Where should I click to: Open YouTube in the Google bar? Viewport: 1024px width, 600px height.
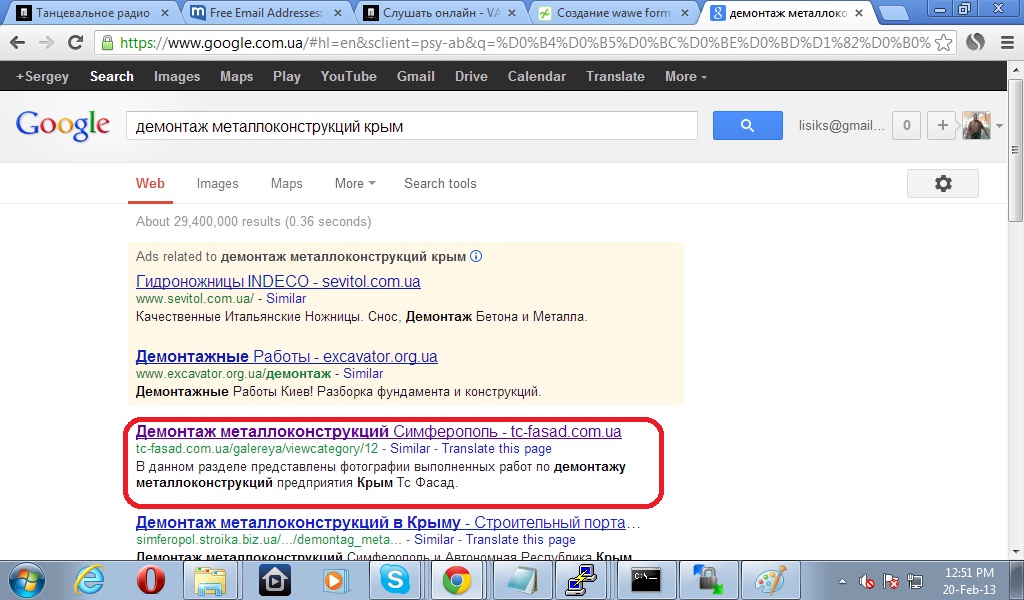click(x=348, y=76)
